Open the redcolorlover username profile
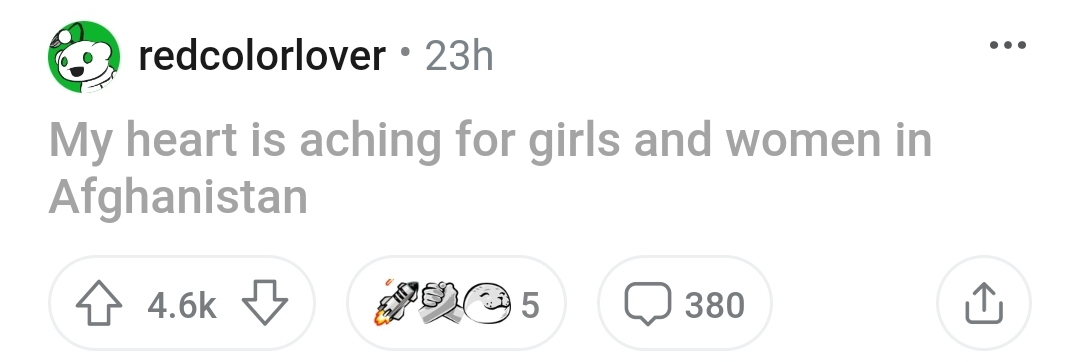 click(x=262, y=56)
